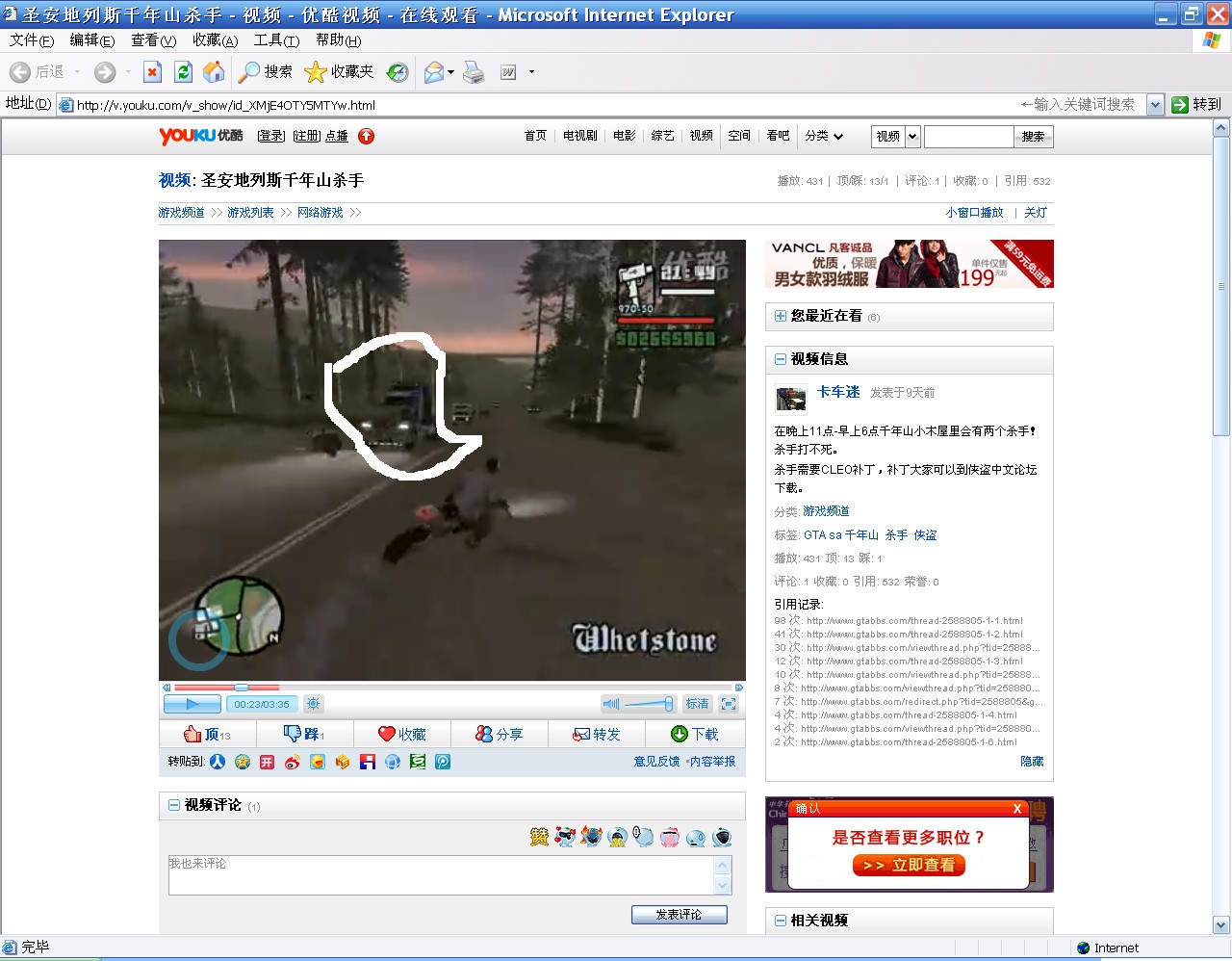Click the IE Home icon
The image size is (1232, 961).
[x=214, y=72]
